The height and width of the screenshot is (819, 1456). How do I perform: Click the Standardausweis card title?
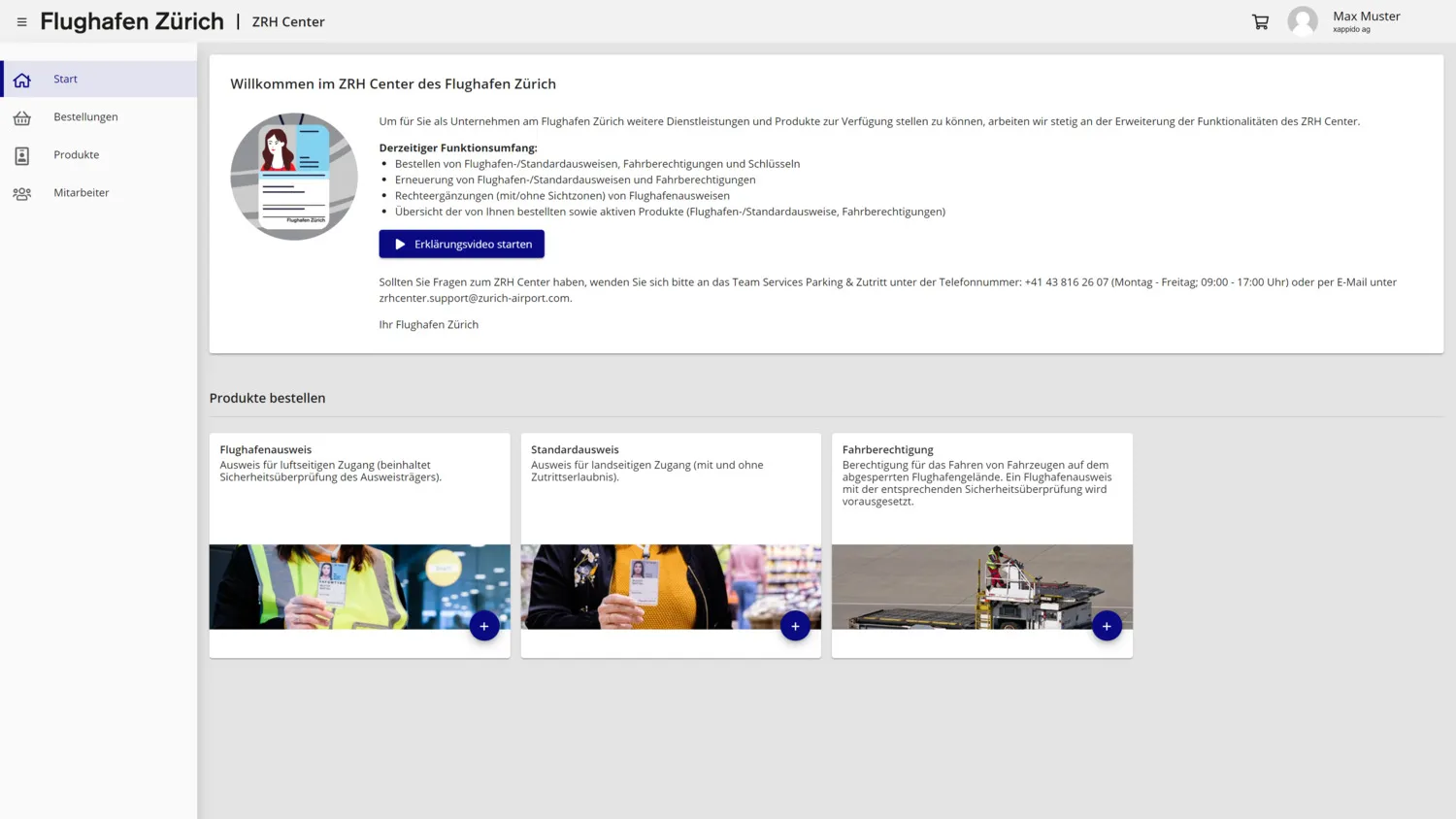tap(575, 449)
